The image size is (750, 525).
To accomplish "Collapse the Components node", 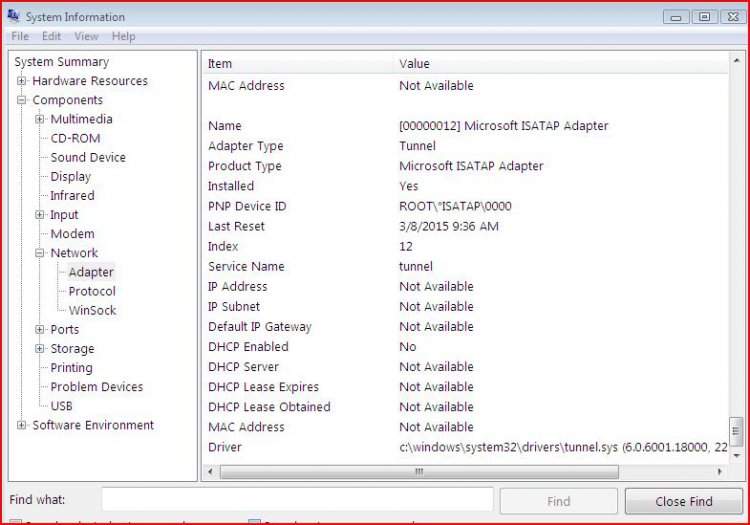I will [x=21, y=100].
